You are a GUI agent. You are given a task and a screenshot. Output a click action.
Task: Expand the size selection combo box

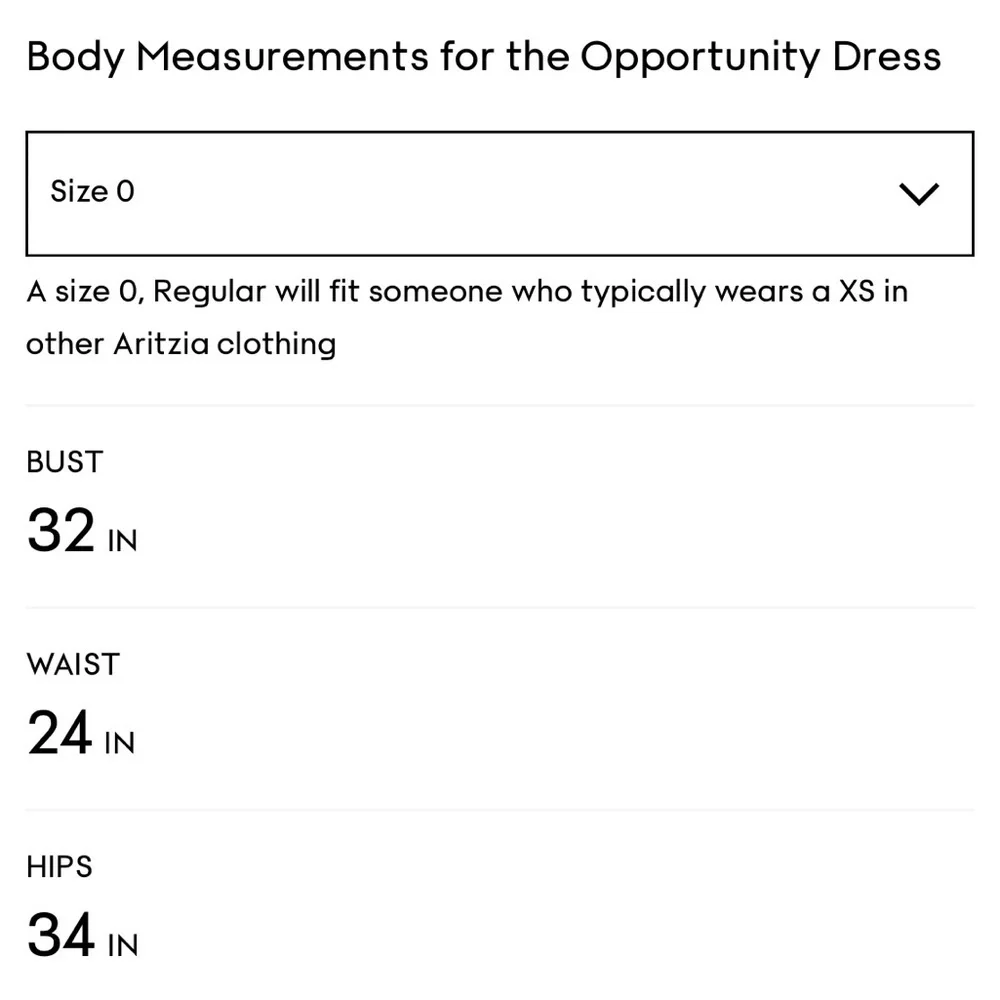coord(500,192)
